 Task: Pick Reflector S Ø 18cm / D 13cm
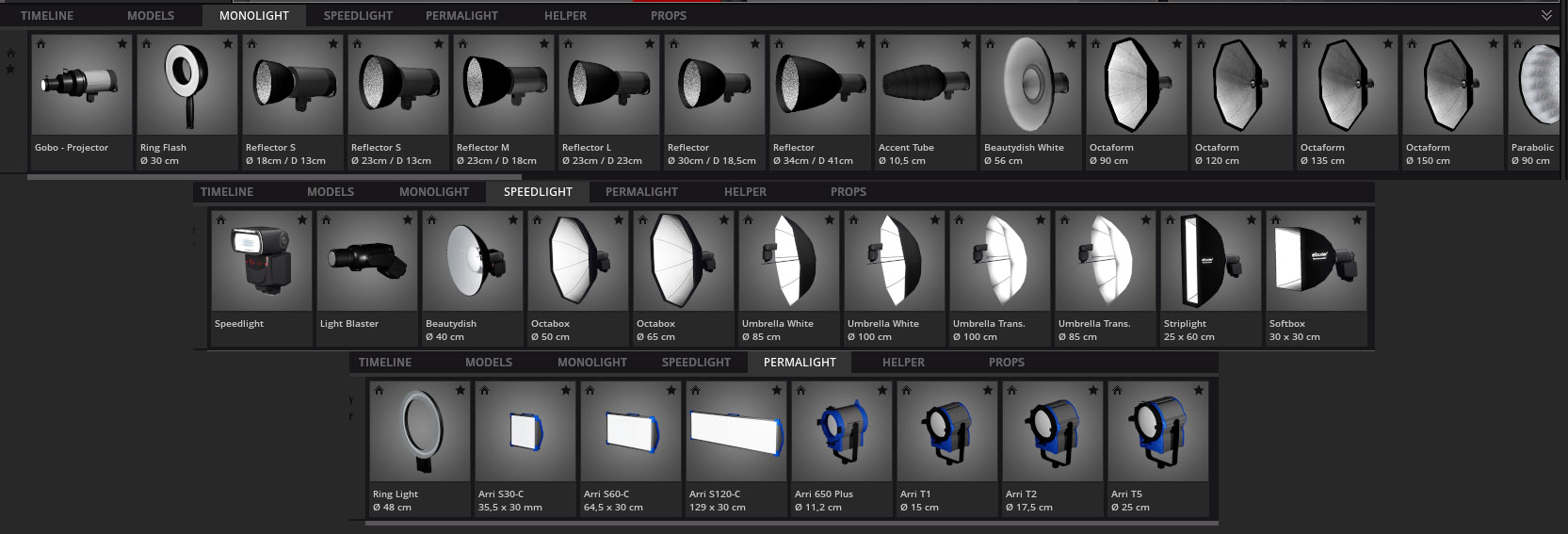[x=293, y=102]
